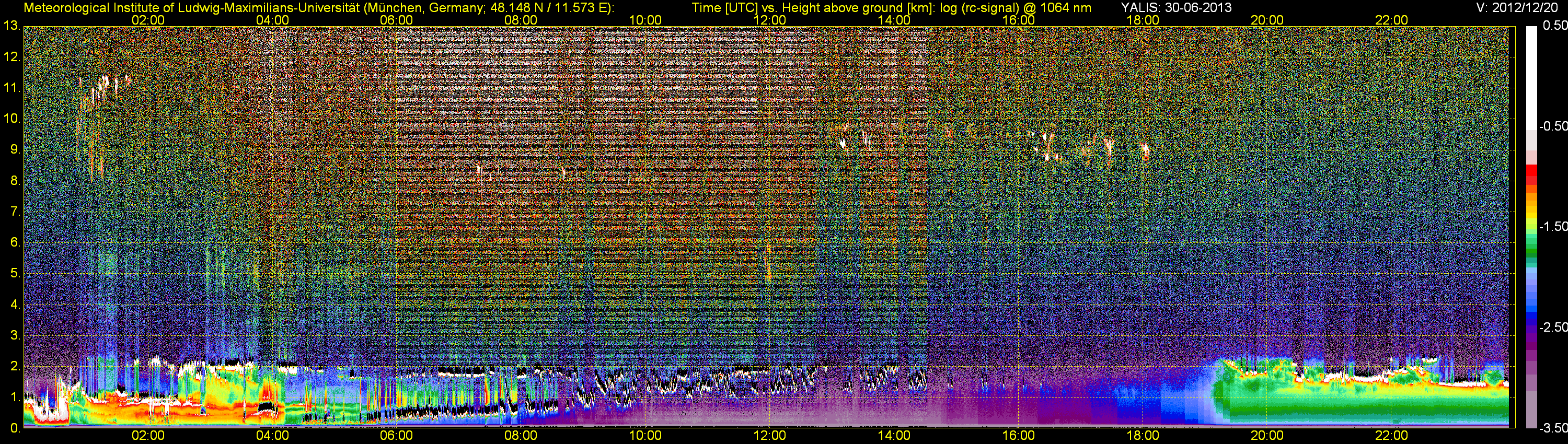This screenshot has width=1568, height=444.
Task: Click the 18:00 label on the bottom time axis
Action: (1143, 436)
